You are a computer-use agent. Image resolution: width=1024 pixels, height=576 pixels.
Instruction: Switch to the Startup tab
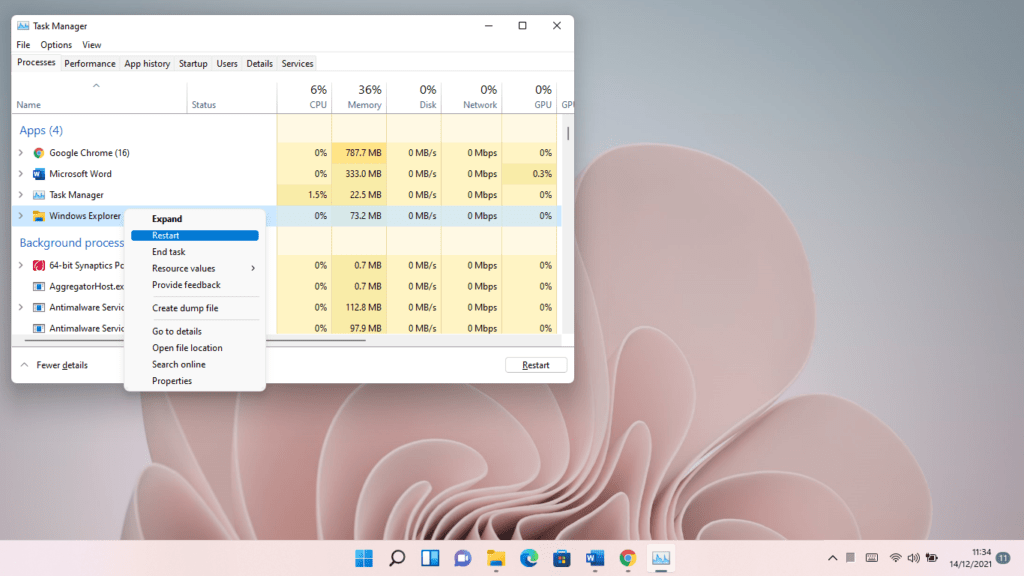click(192, 63)
